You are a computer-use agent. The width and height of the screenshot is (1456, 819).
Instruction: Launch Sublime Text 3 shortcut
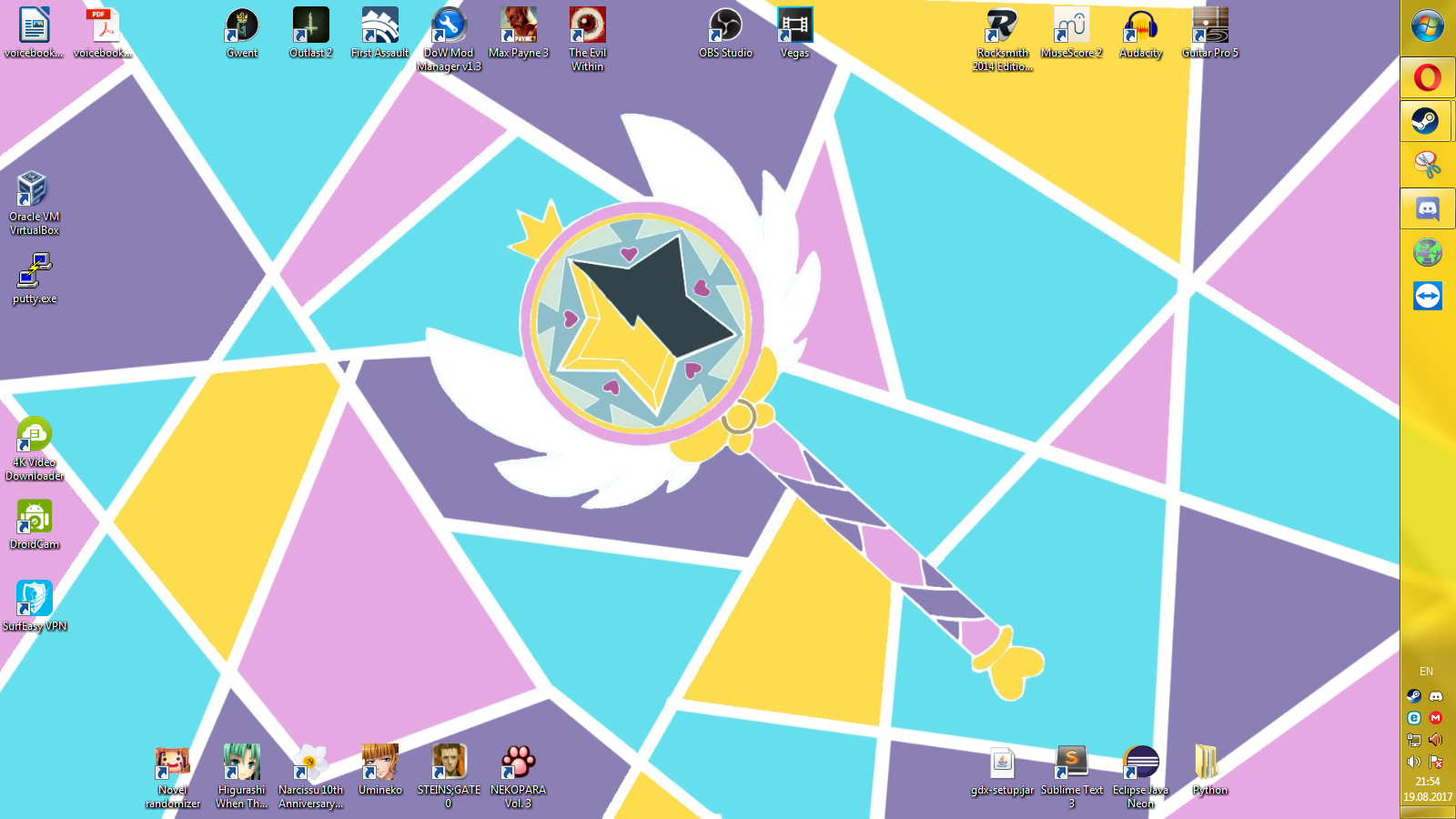coord(1072,776)
